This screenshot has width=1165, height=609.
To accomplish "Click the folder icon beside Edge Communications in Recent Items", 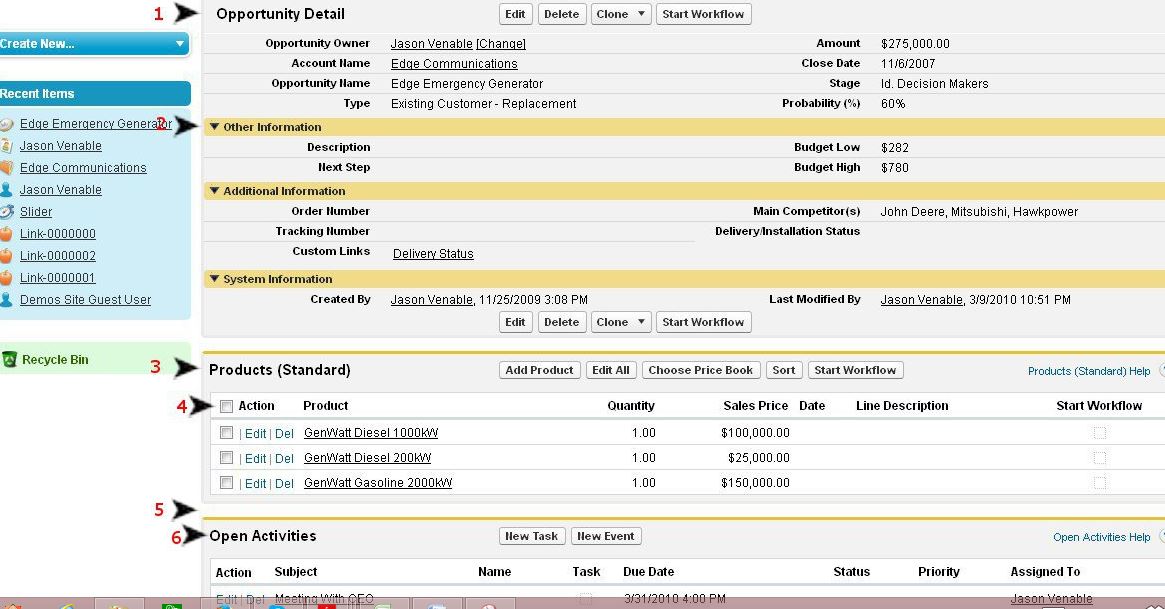I will point(6,168).
